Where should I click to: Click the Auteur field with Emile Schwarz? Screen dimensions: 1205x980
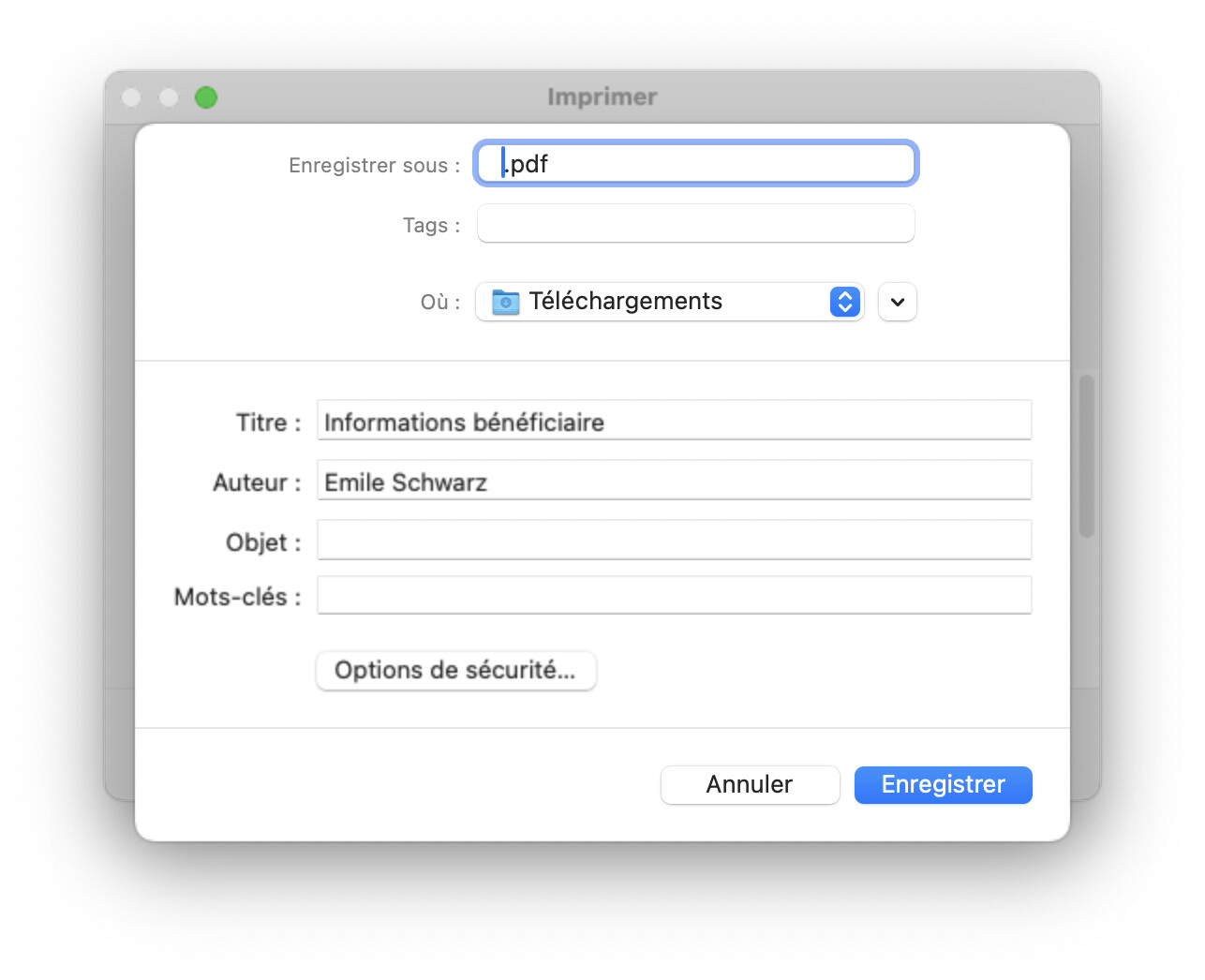674,481
